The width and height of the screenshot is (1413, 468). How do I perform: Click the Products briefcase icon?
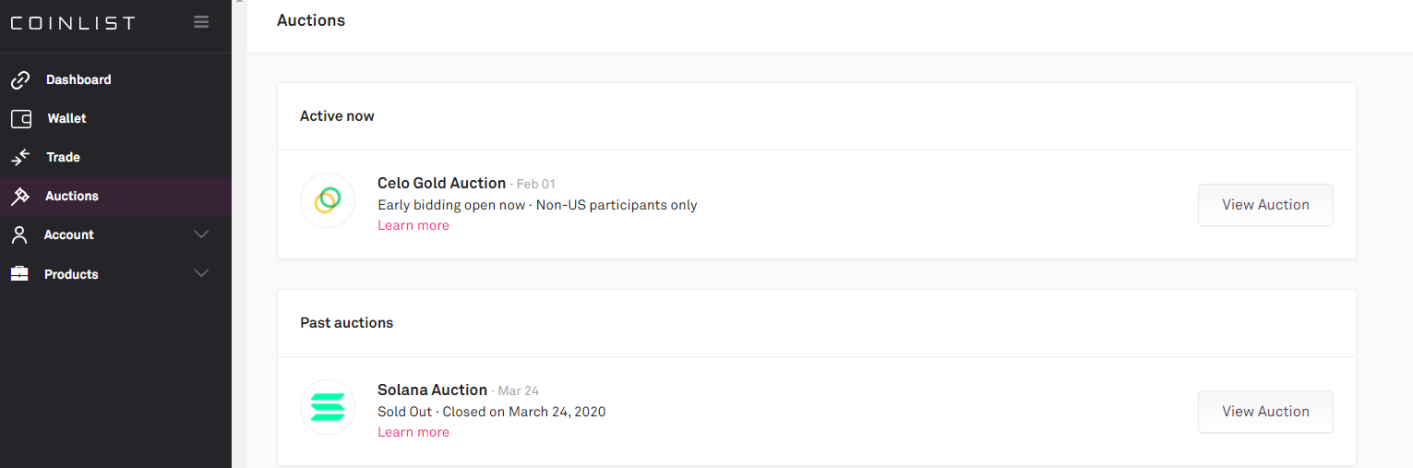[20, 274]
